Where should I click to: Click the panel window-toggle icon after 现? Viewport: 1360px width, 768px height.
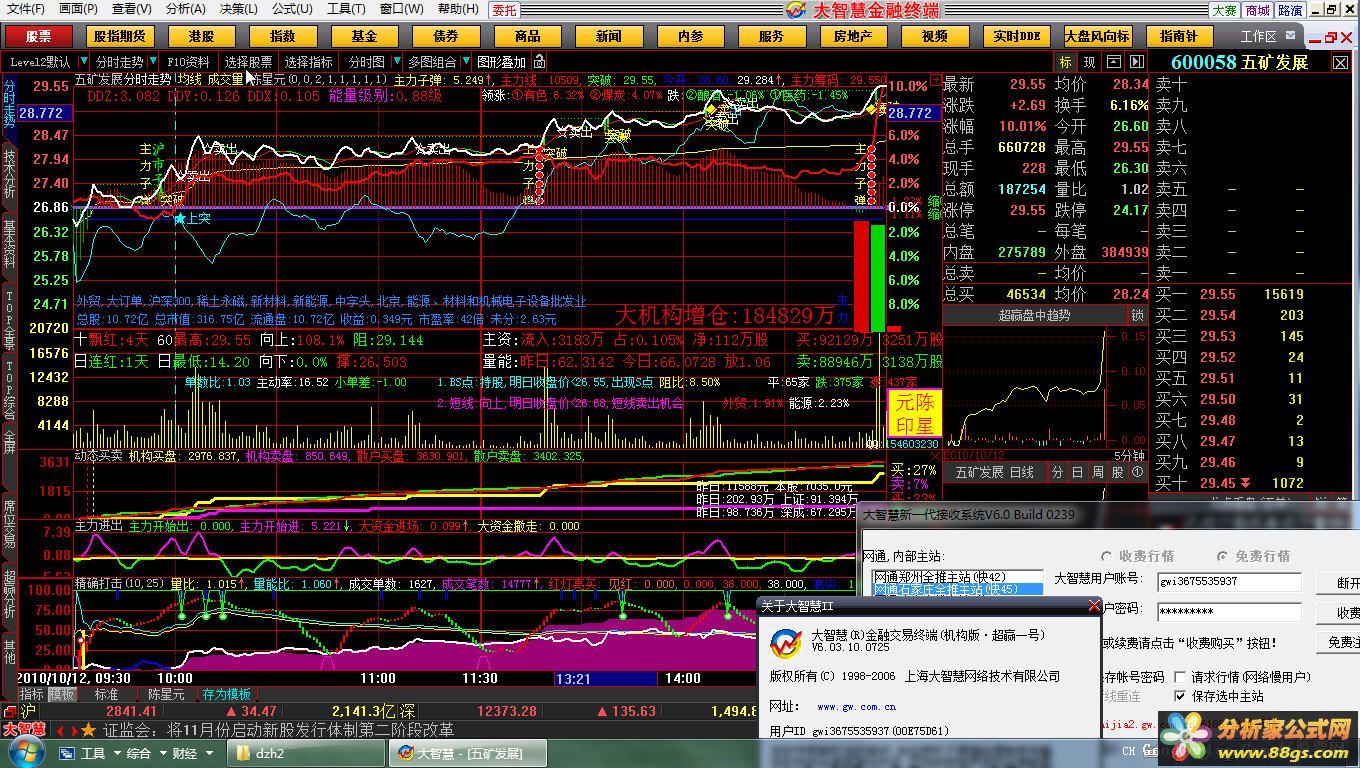click(x=1113, y=62)
